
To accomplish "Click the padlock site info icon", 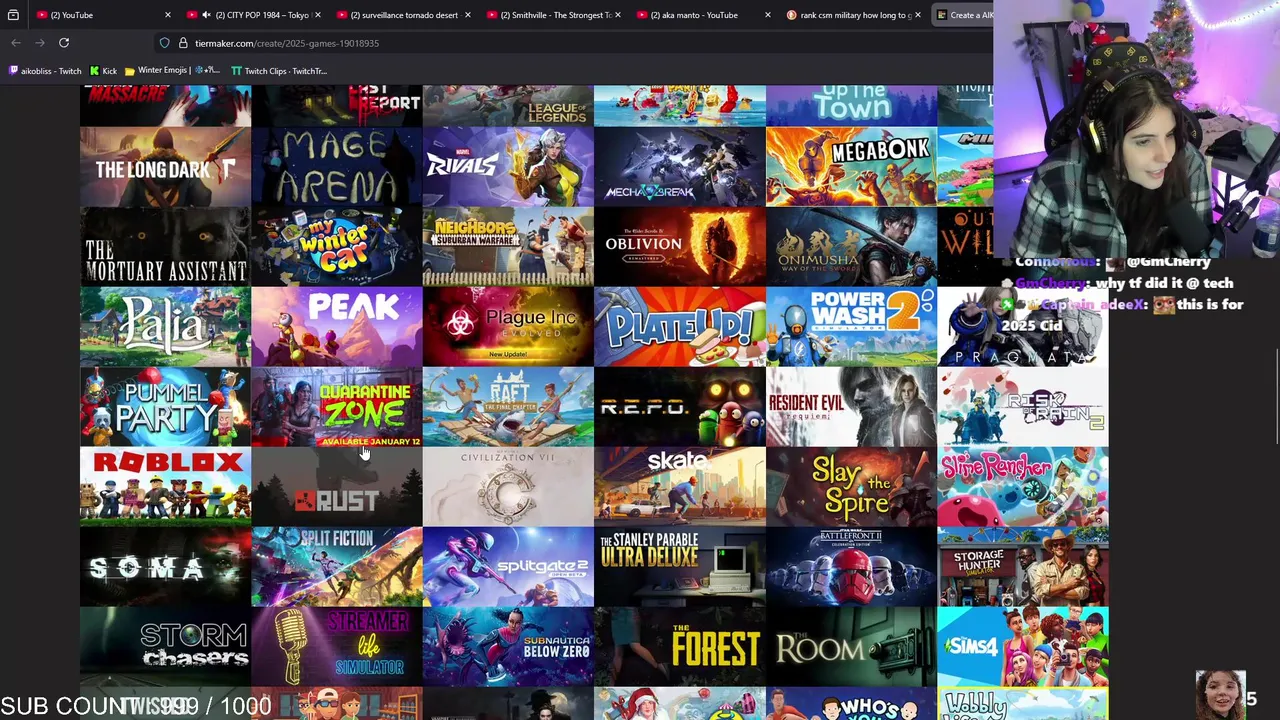I will click(x=183, y=43).
